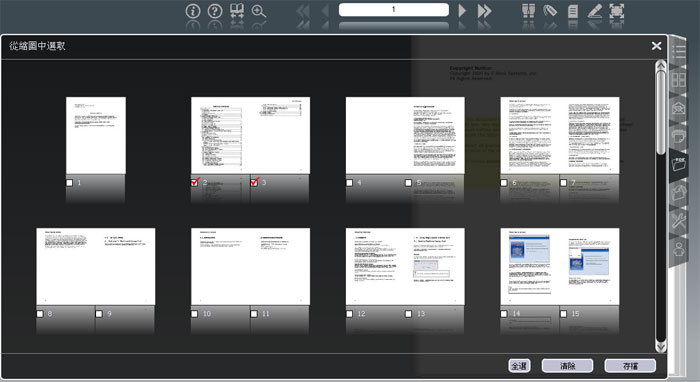Click the page number input field
The image size is (700, 382).
(x=394, y=9)
